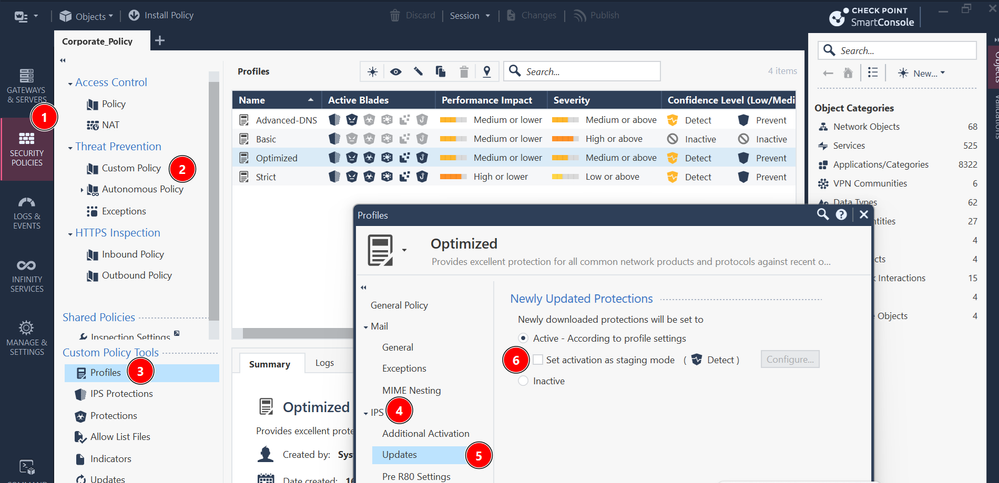
Task: Select Profiles in Custom Policy Tools
Action: click(x=141, y=373)
